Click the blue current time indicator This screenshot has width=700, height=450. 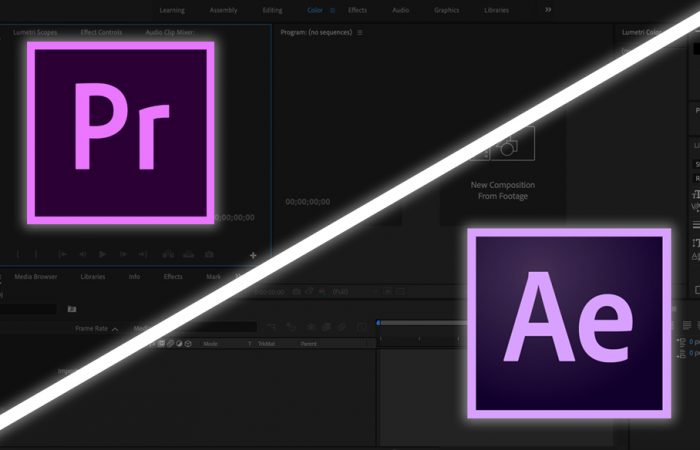(378, 323)
